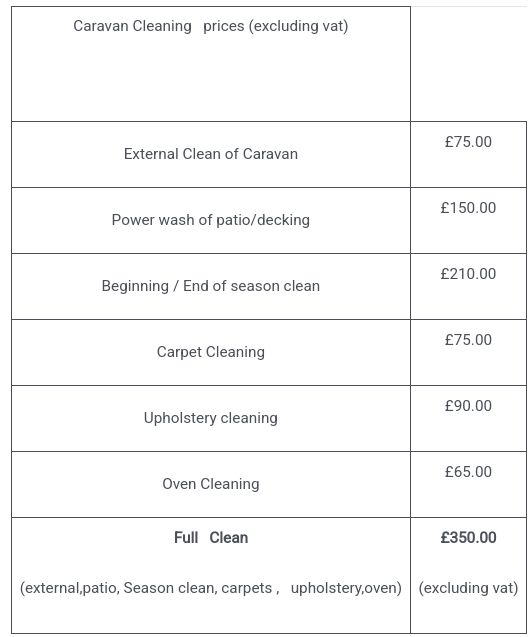Click the word prices in the table header
This screenshot has width=532, height=637.
tap(224, 26)
